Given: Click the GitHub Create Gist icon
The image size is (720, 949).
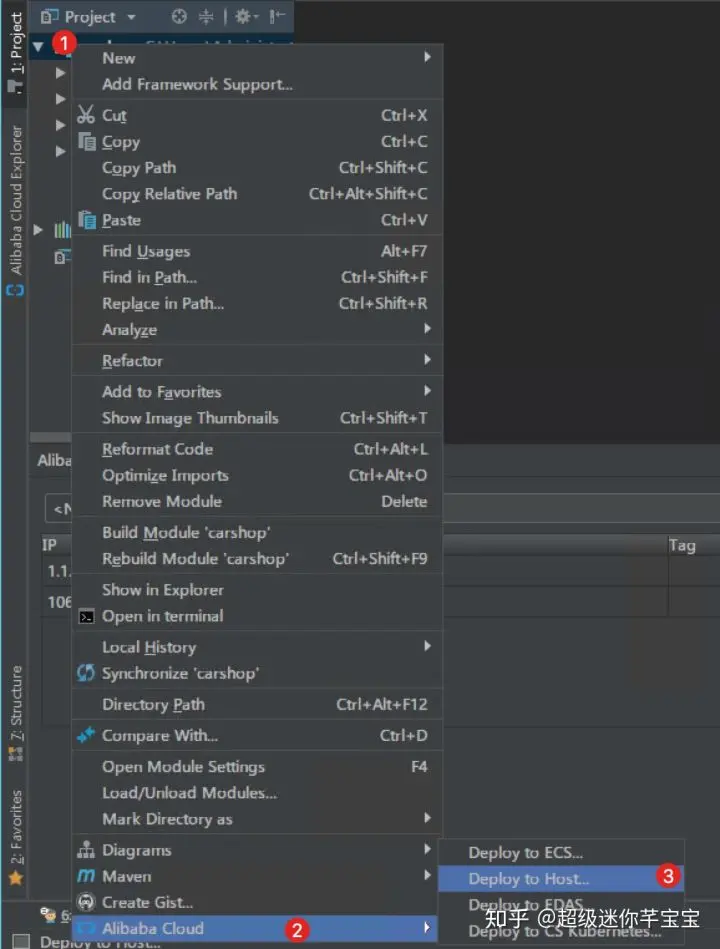Looking at the screenshot, I should pos(87,902).
